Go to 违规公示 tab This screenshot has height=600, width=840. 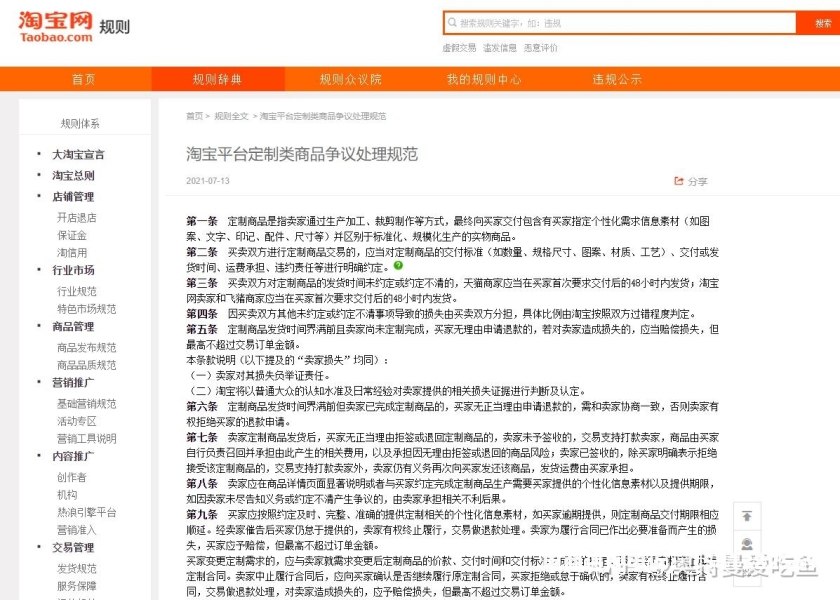coord(617,80)
